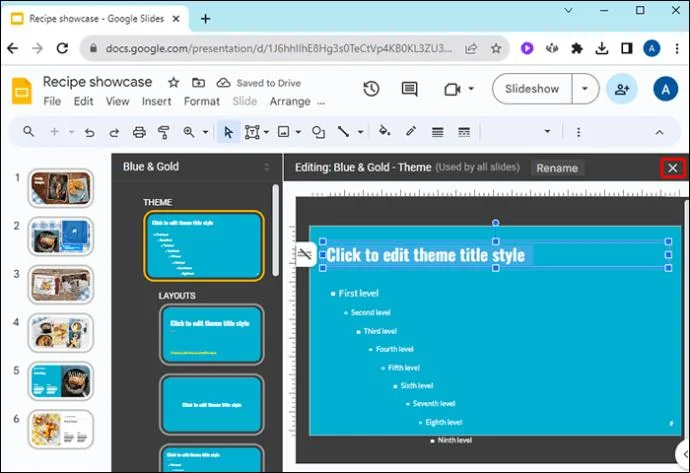This screenshot has width=690, height=473.
Task: Open the Insert menu
Action: 156,101
